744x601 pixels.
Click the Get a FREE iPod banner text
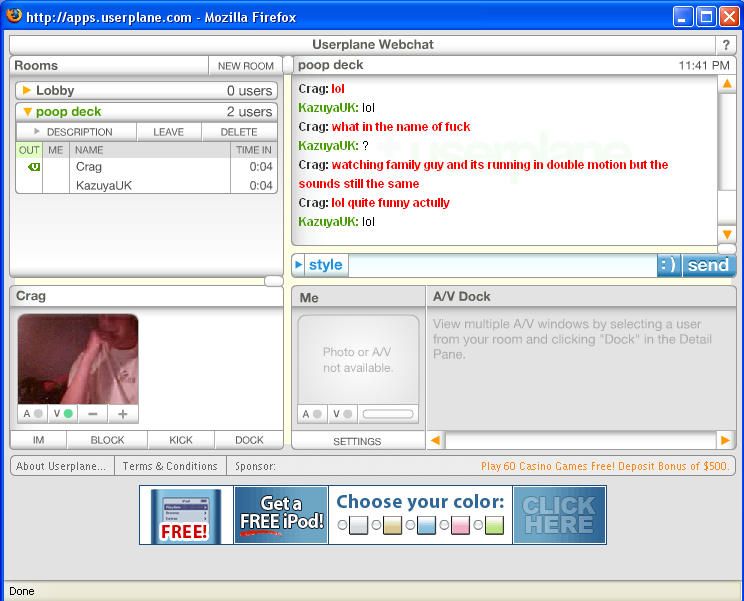point(281,515)
